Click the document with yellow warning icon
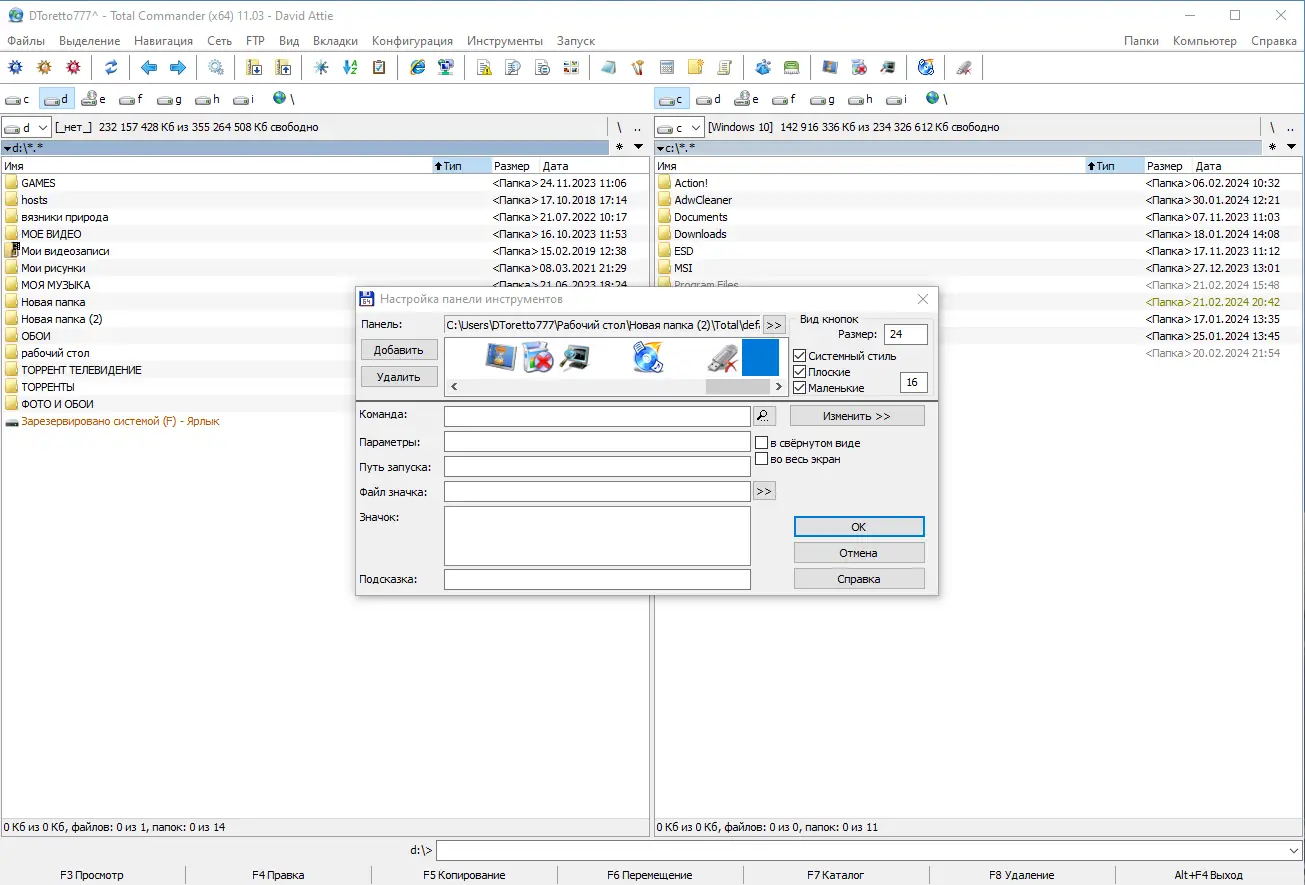 click(484, 67)
